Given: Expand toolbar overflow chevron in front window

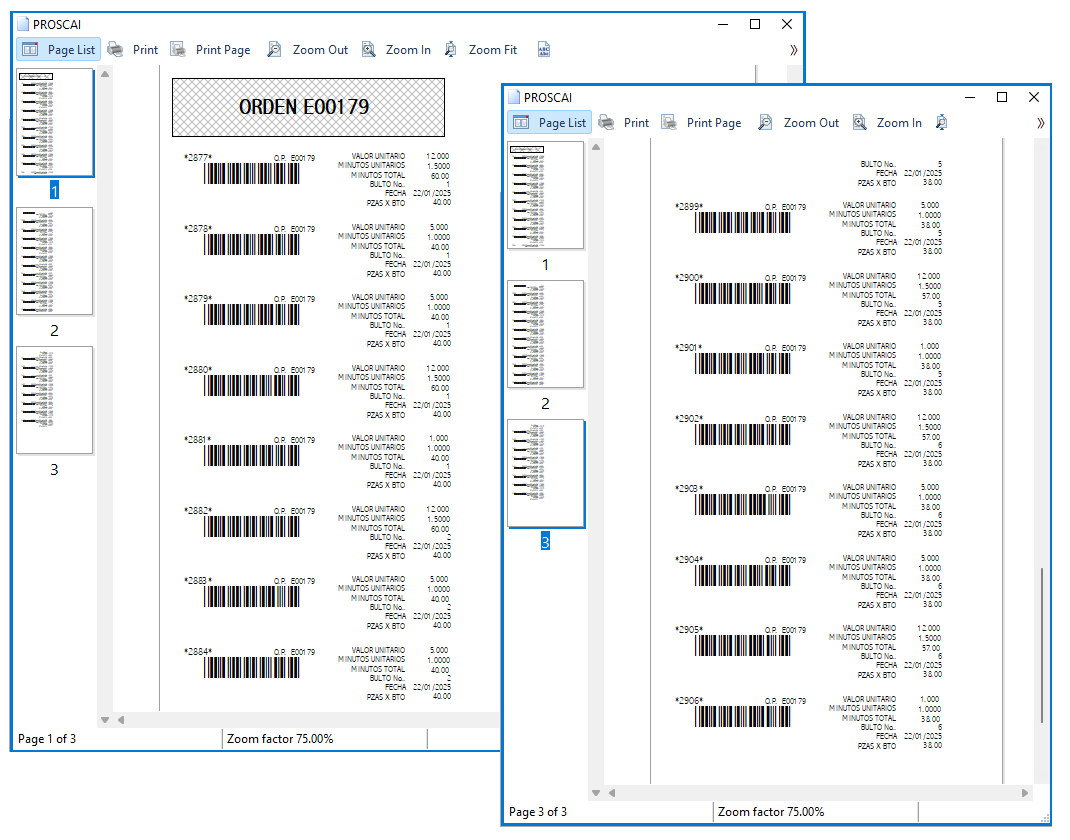Looking at the screenshot, I should pos(1041,123).
